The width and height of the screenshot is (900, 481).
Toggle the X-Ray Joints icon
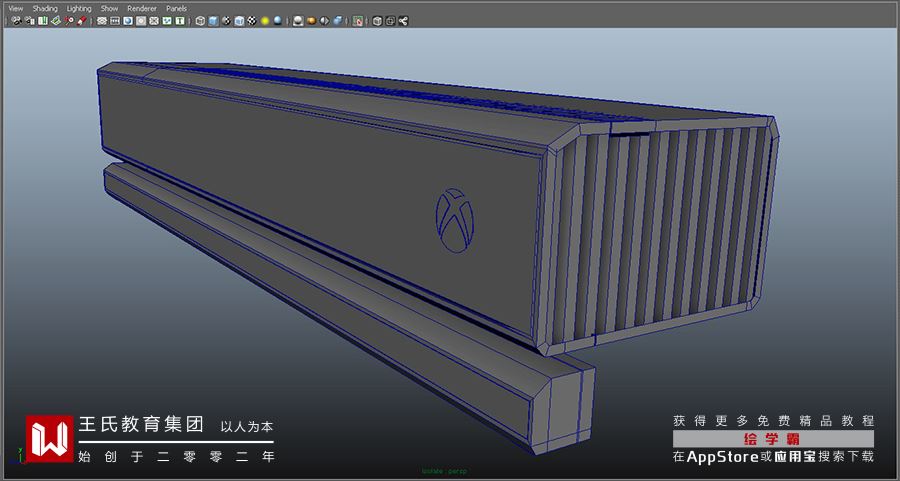404,21
